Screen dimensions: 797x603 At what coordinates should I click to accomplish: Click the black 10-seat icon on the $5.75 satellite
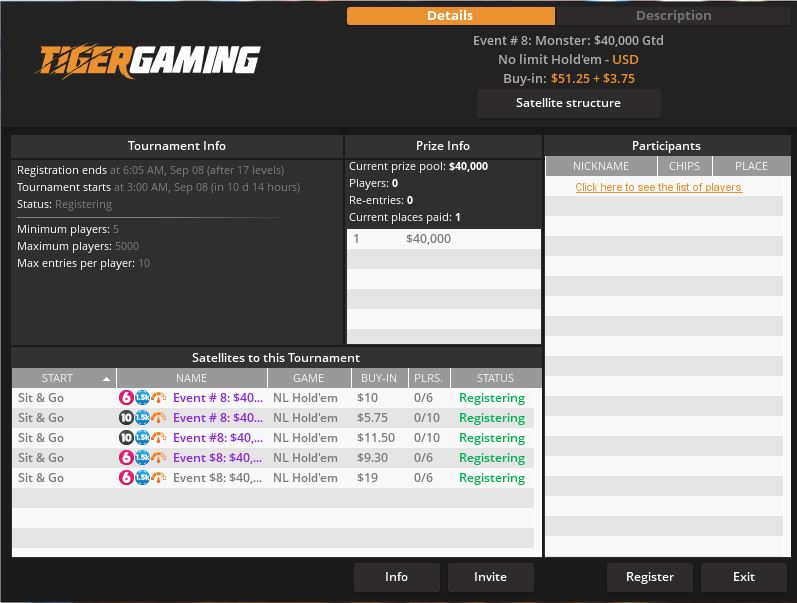point(126,418)
